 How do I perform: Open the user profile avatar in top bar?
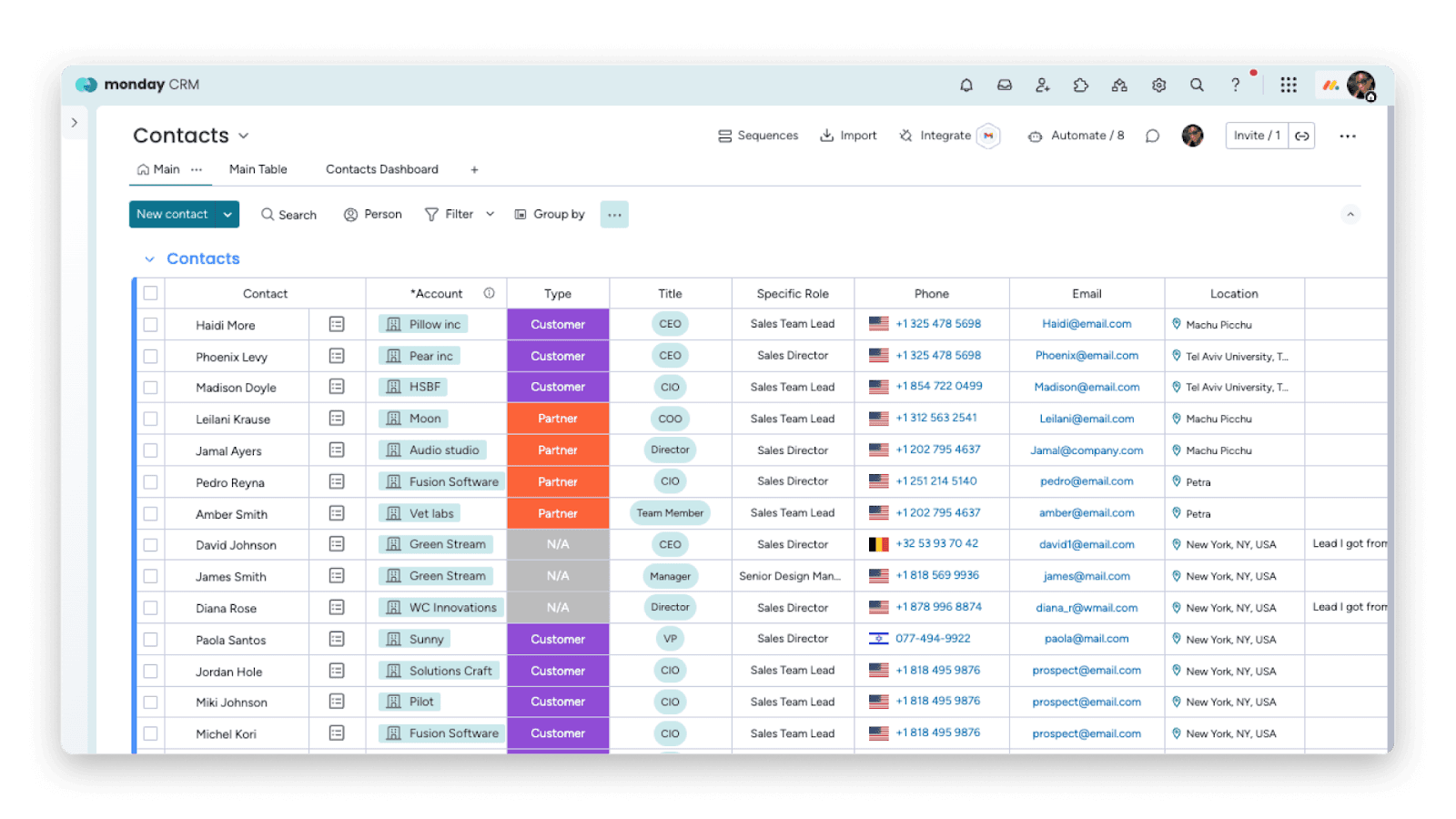[1360, 85]
